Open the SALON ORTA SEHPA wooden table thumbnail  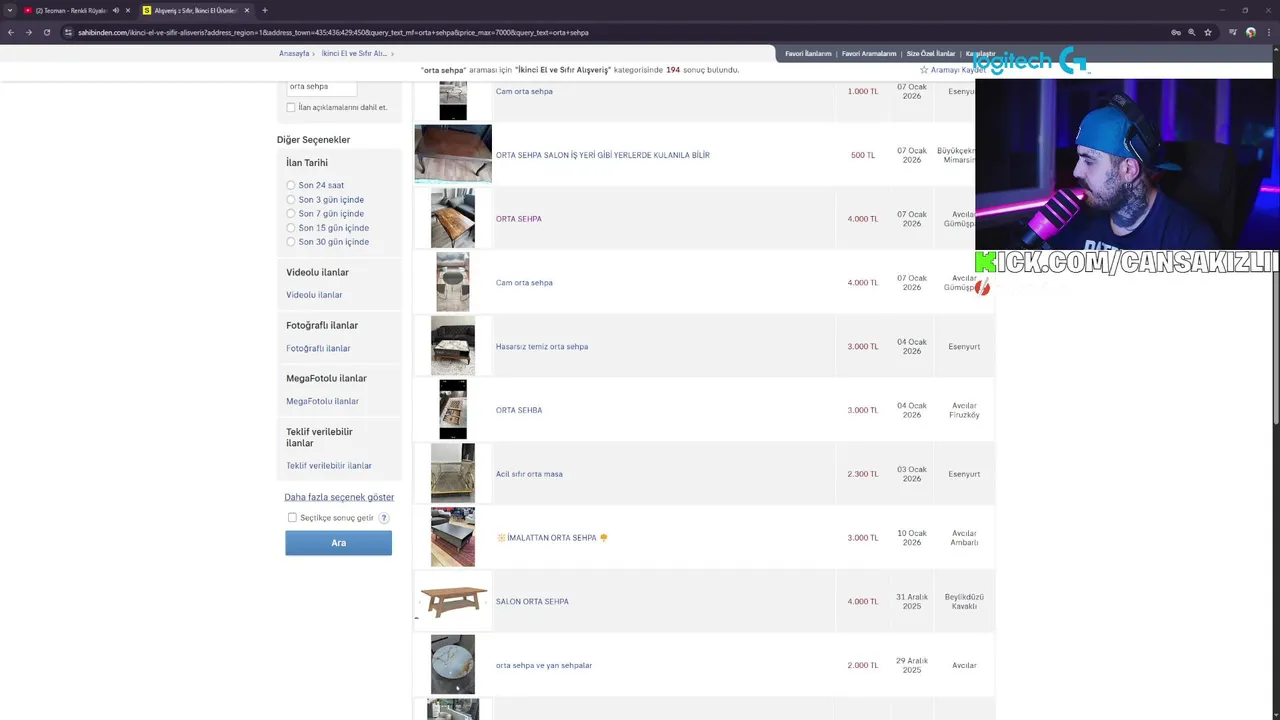coord(453,601)
